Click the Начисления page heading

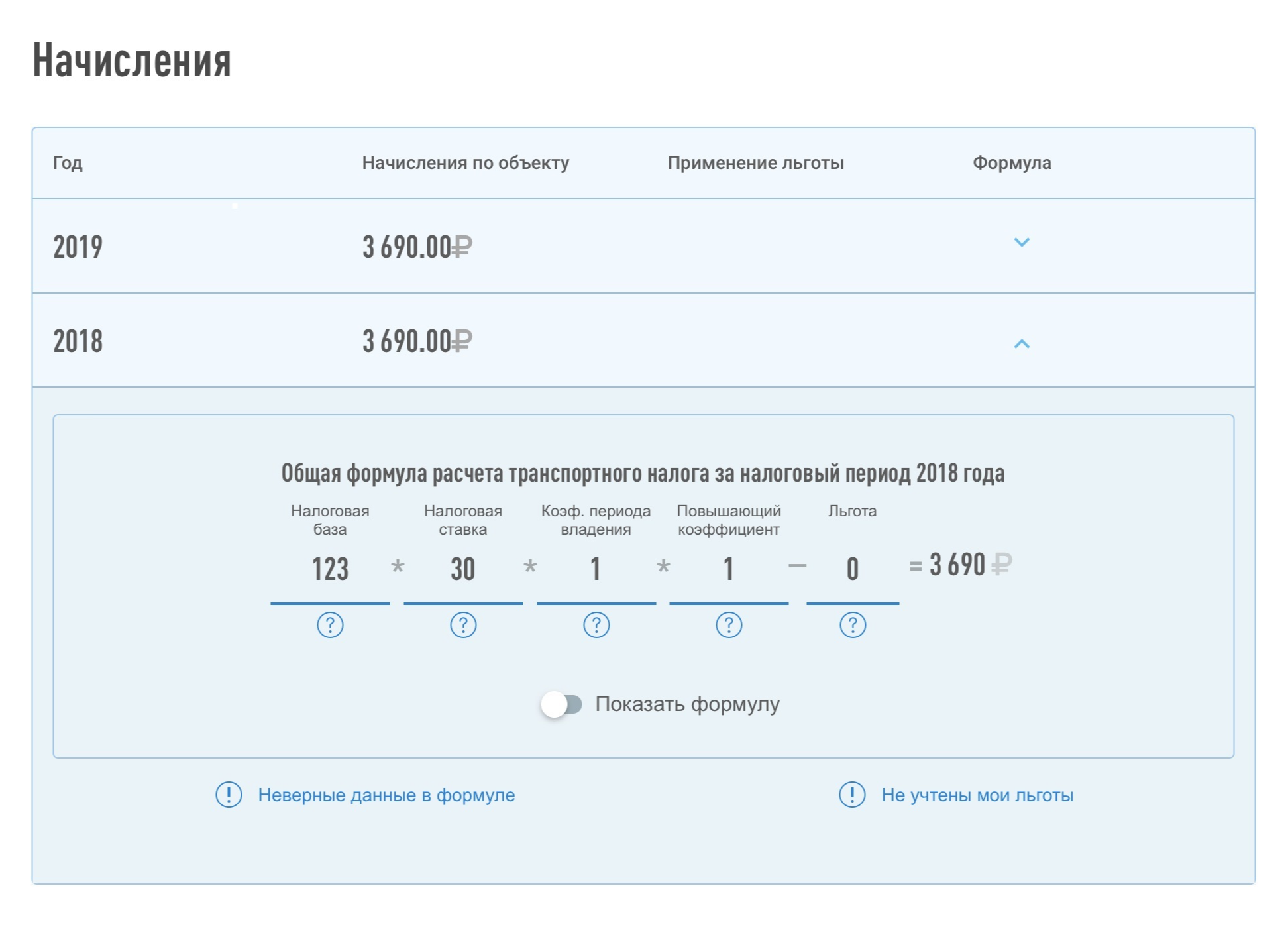click(132, 60)
